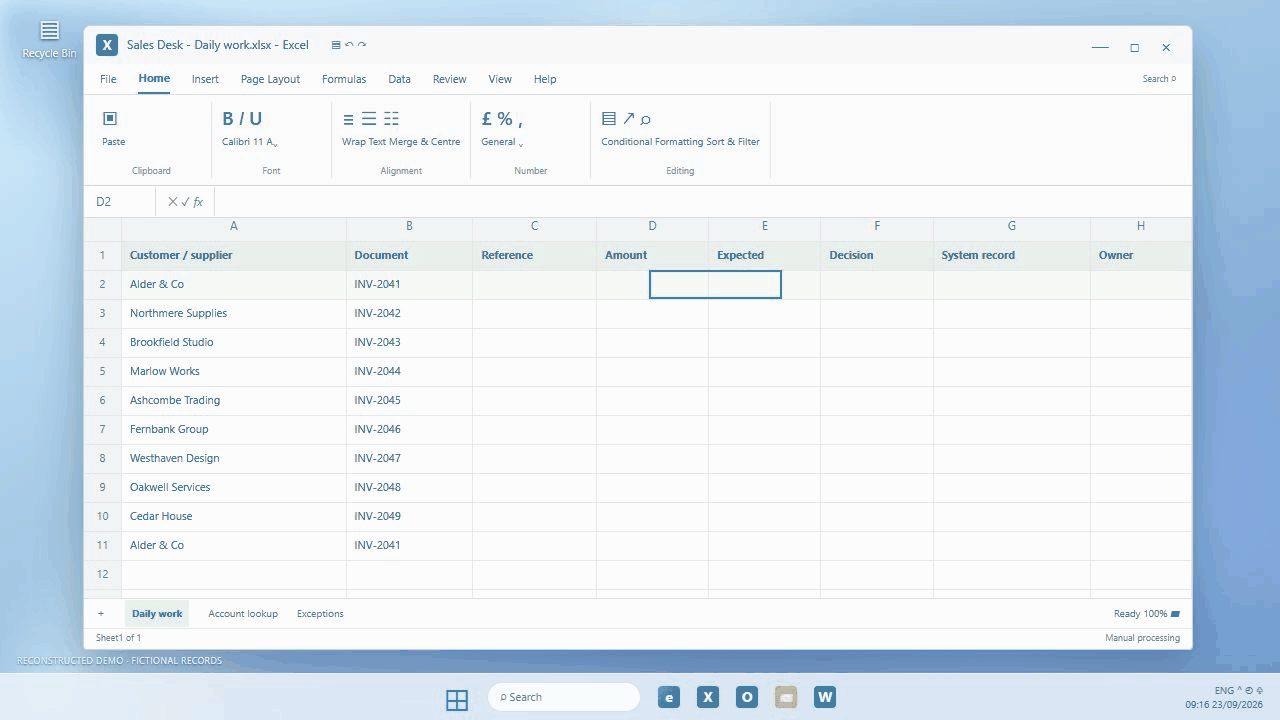Open Insert Function with the fx icon
Image resolution: width=1280 pixels, height=720 pixels.
pos(198,202)
